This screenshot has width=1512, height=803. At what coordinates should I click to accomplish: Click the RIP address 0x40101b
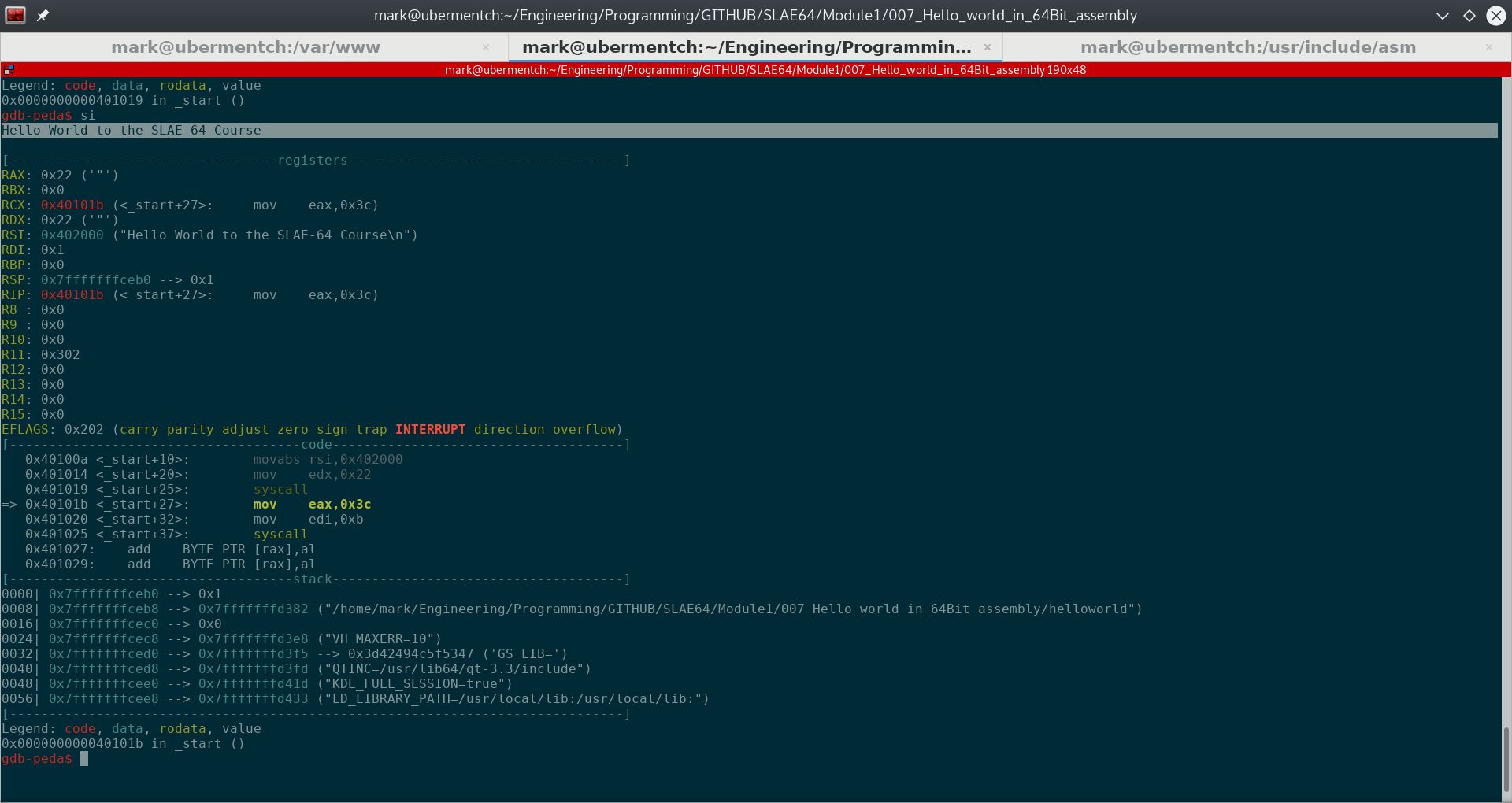pos(72,295)
